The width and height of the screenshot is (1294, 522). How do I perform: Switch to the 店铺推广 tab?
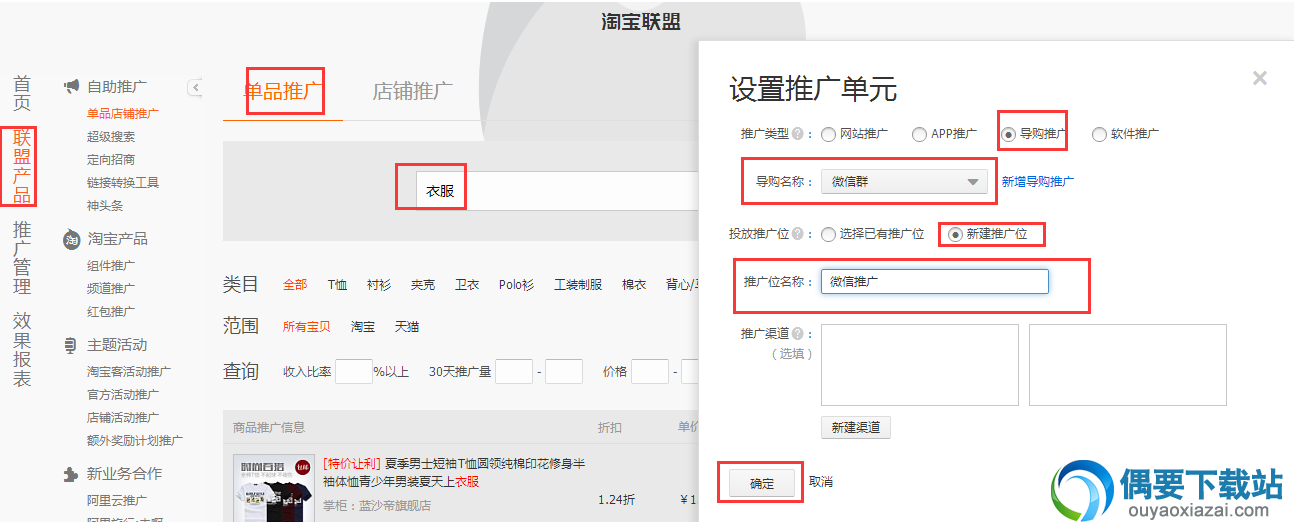(x=412, y=91)
